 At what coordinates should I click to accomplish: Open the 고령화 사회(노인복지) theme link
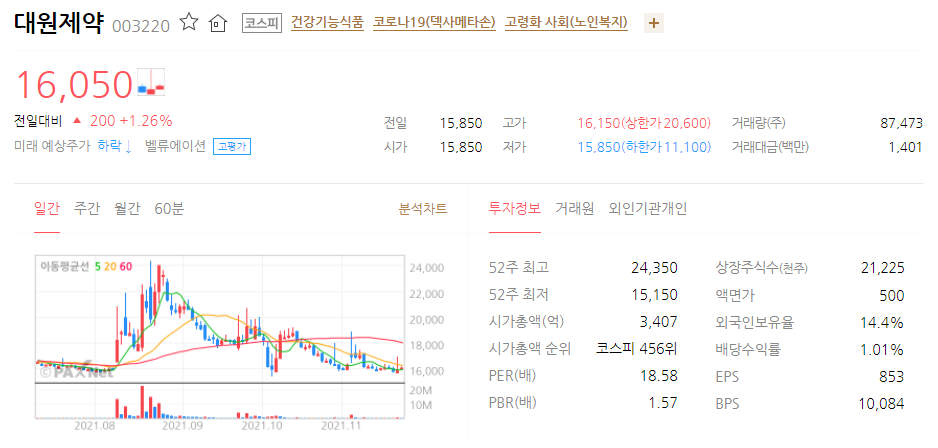click(x=567, y=23)
